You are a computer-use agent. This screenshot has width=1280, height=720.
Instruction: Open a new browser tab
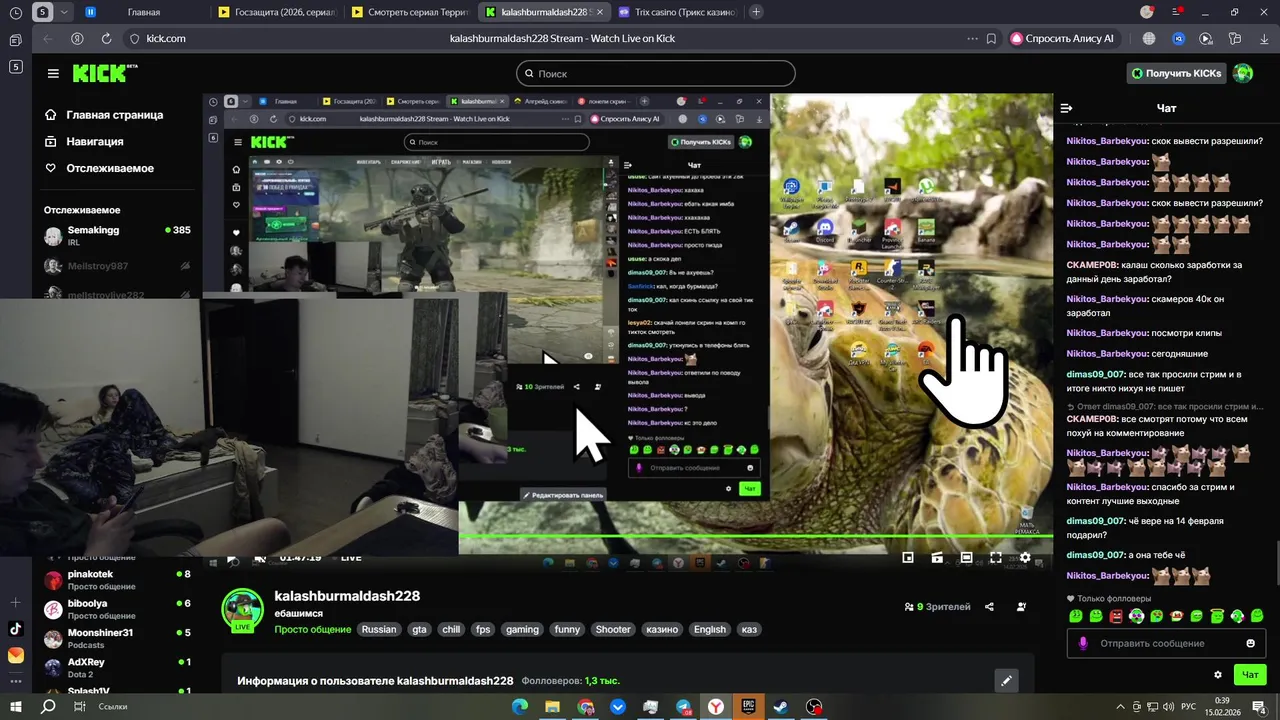(756, 12)
